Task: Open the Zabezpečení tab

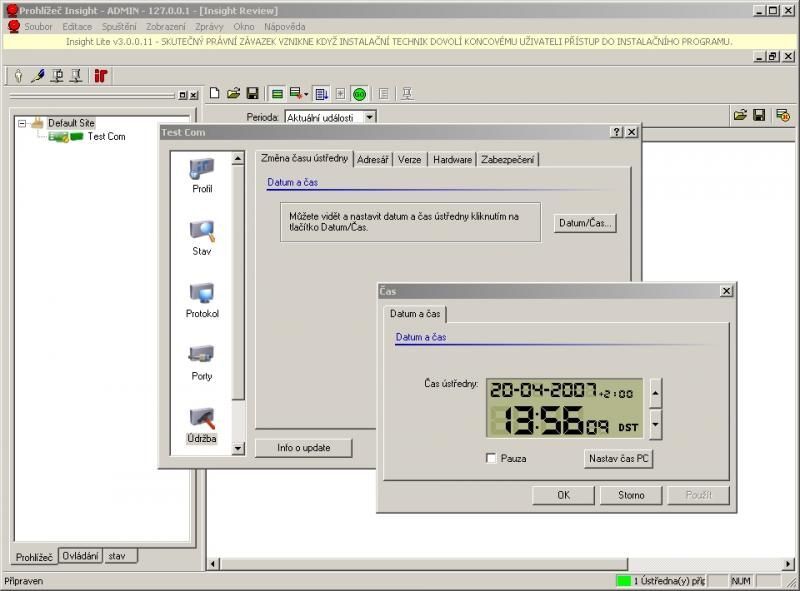Action: point(508,159)
